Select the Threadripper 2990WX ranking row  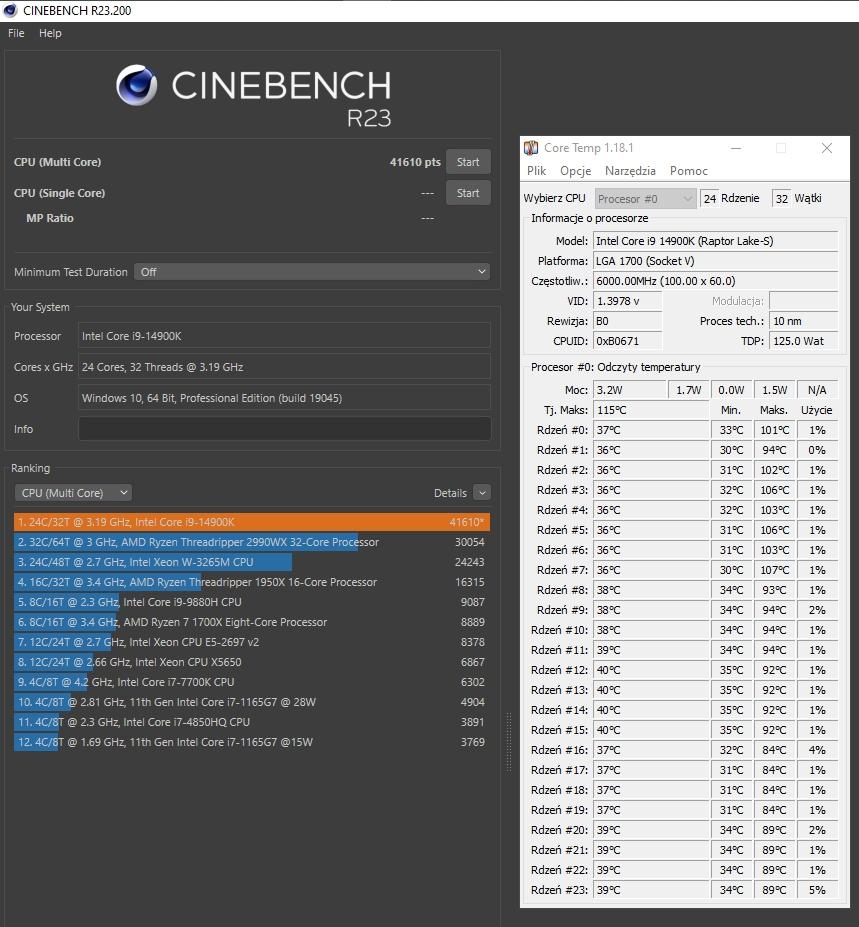point(250,542)
